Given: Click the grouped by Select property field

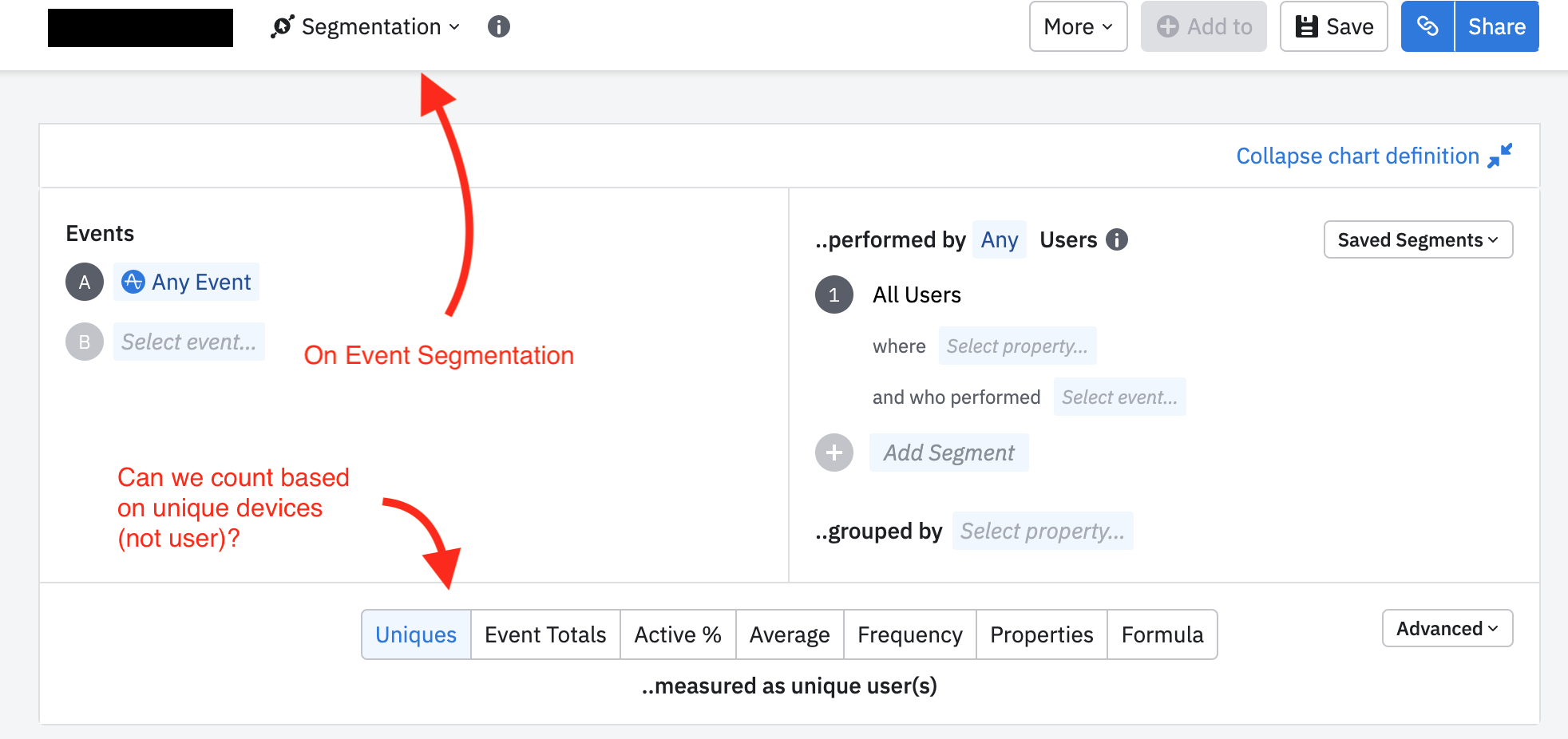Looking at the screenshot, I should point(1042,532).
